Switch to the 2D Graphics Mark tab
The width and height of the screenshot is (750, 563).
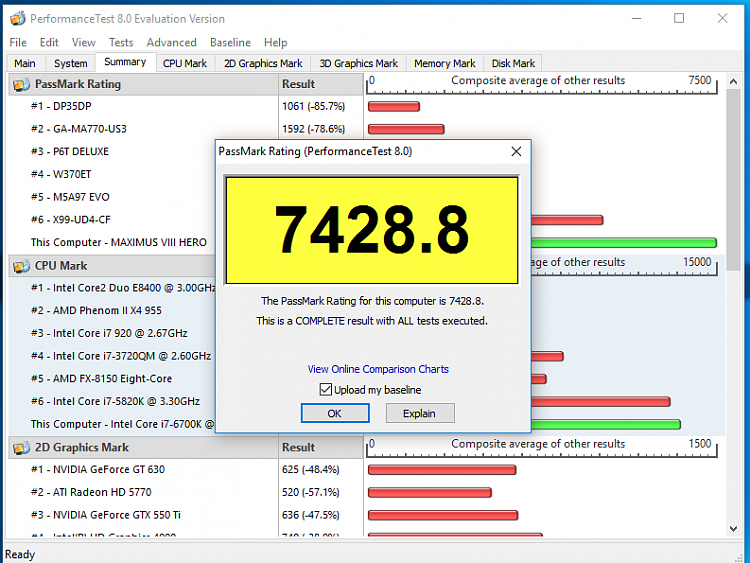[x=263, y=64]
